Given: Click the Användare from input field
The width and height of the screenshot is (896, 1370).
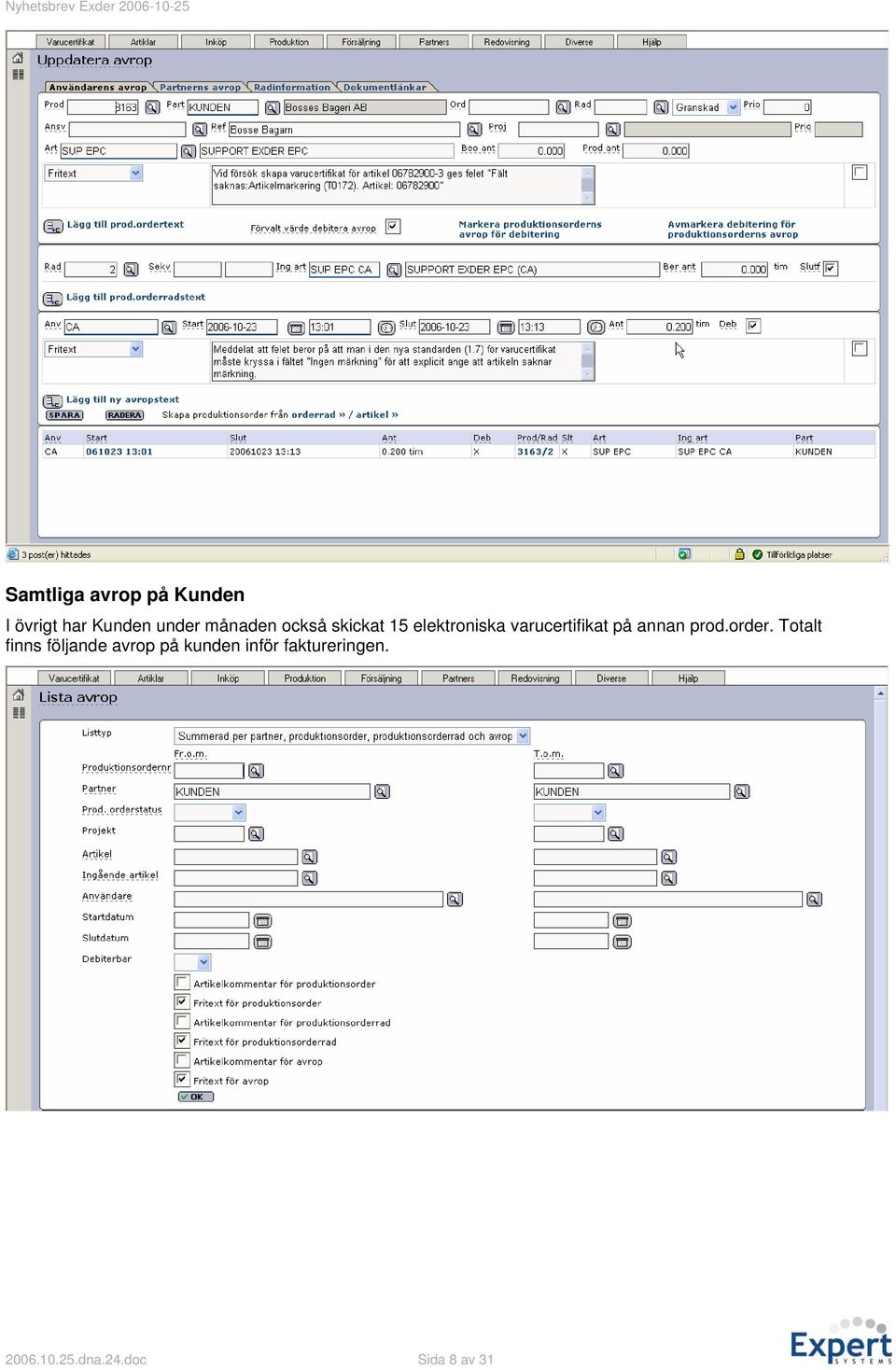Looking at the screenshot, I should coord(308,900).
